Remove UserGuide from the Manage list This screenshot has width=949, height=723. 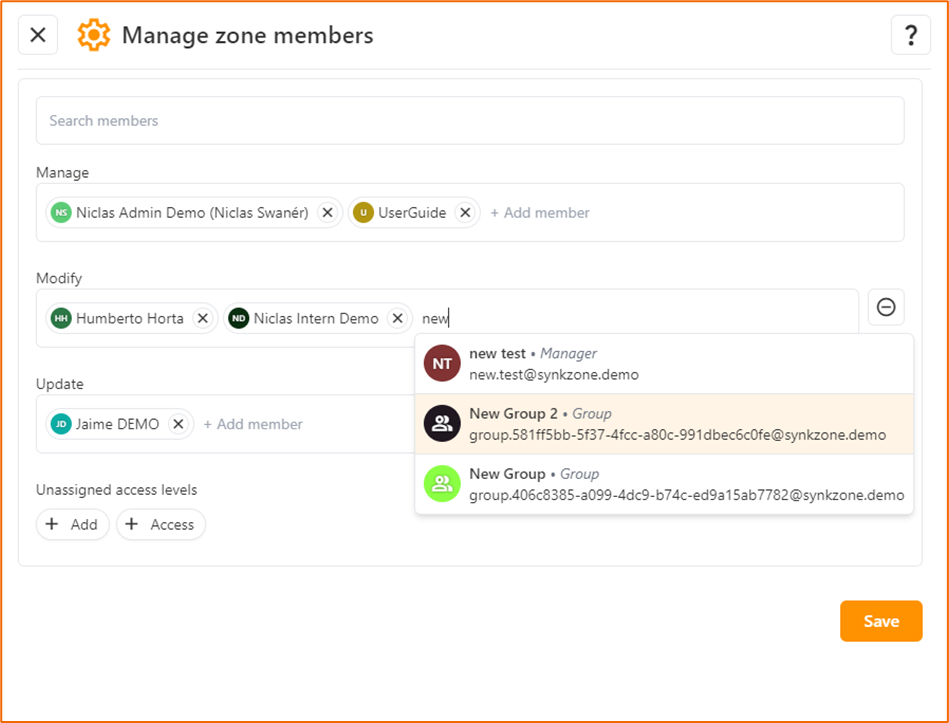[x=465, y=212]
